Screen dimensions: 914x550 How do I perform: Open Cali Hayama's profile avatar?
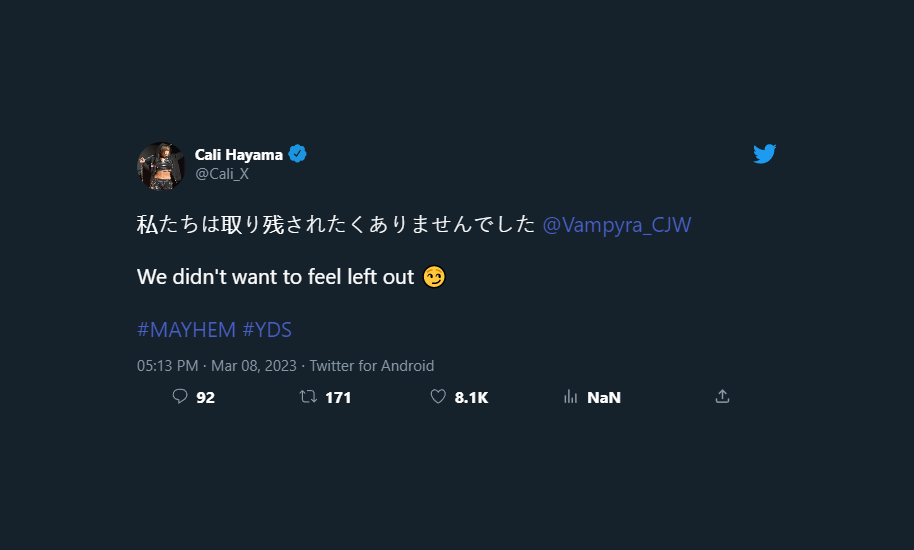(161, 166)
